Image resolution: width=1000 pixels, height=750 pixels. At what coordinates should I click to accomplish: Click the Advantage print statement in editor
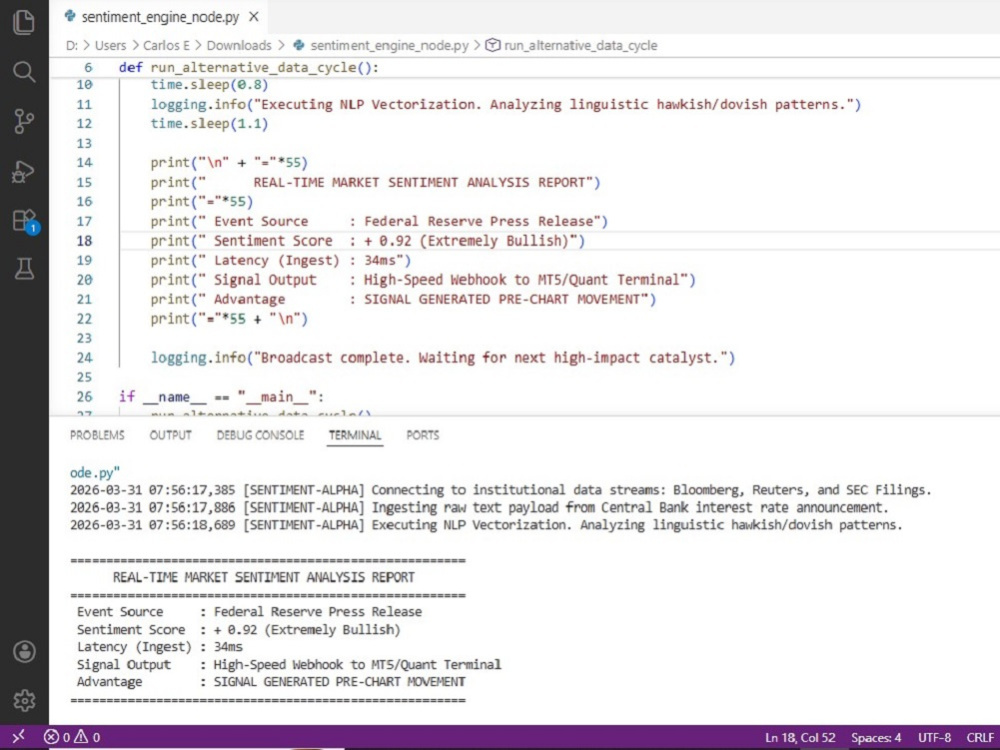(403, 299)
